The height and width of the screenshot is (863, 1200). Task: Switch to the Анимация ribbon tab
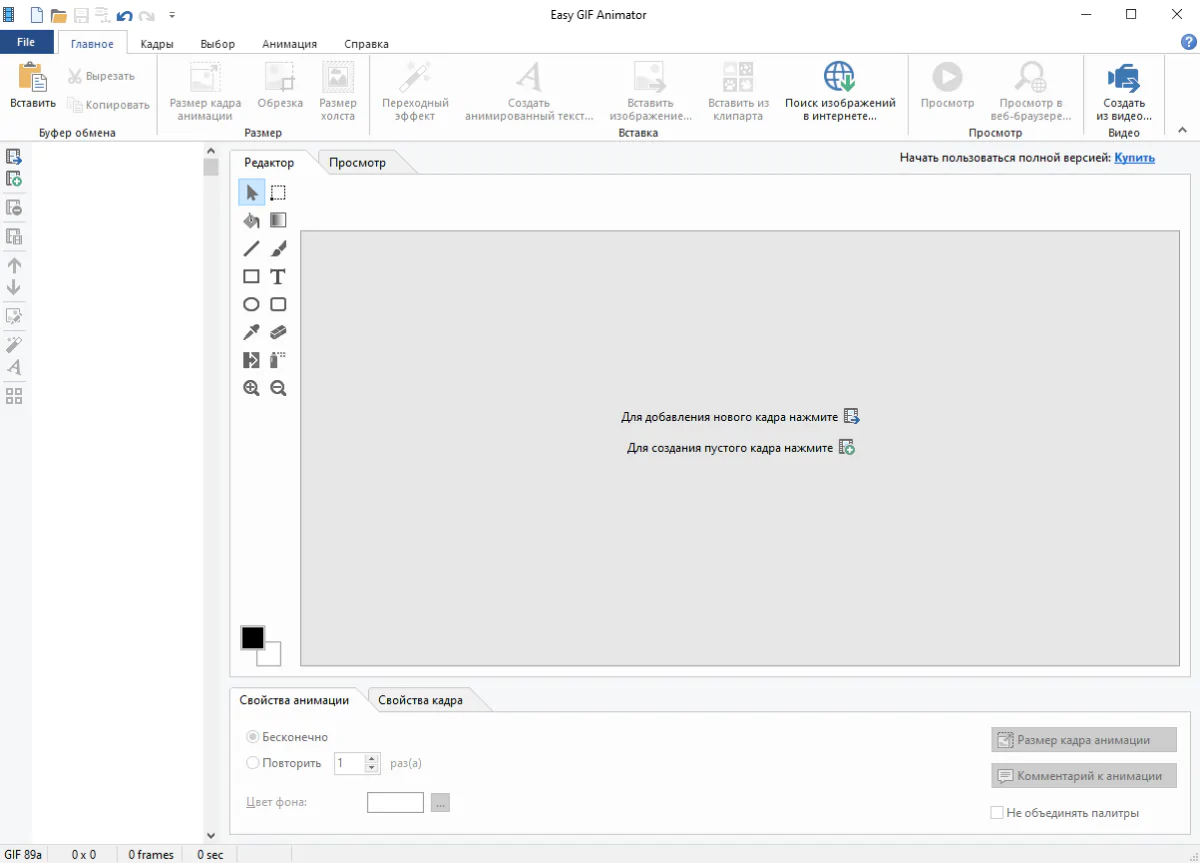click(x=289, y=44)
